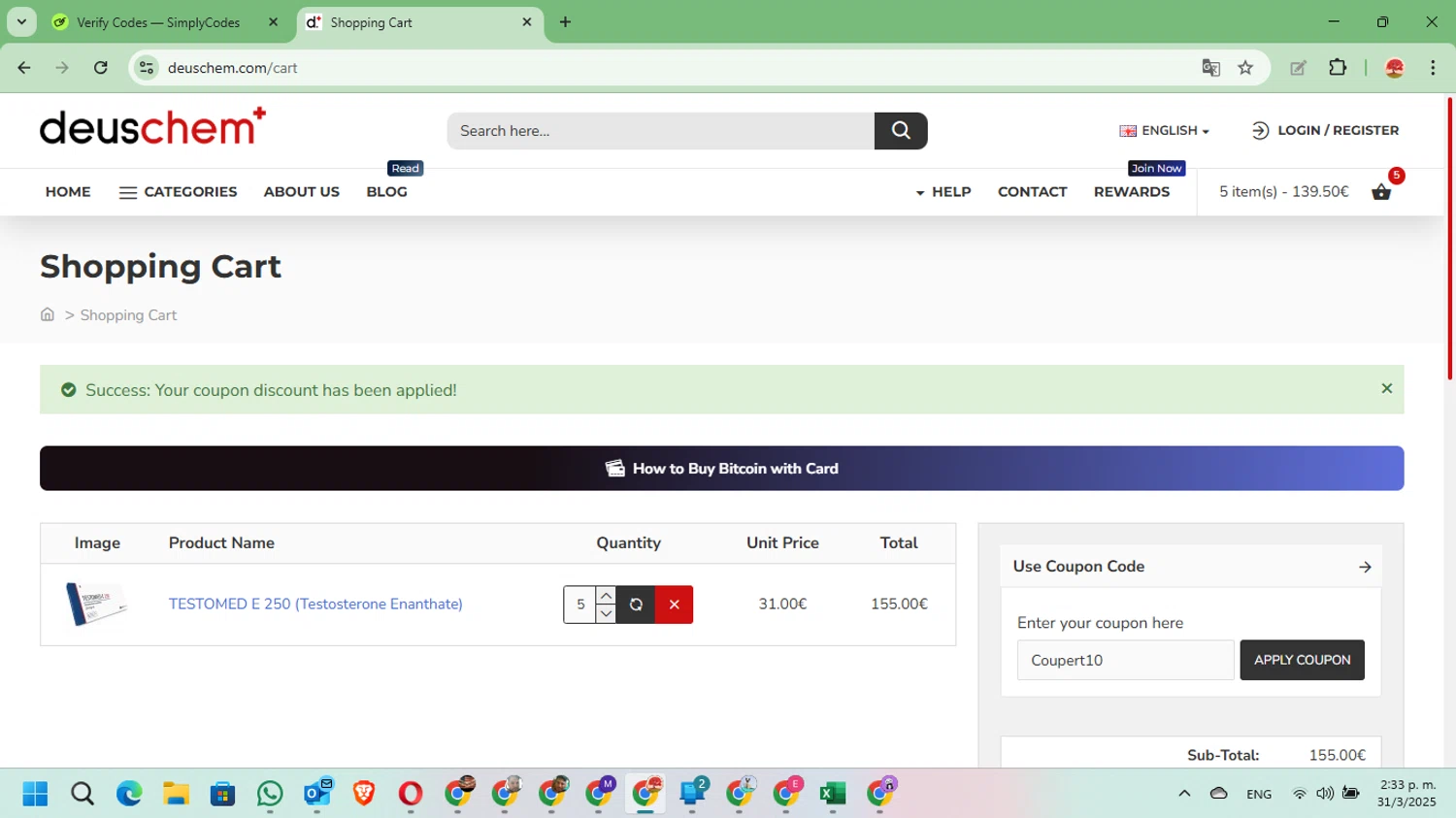Open Windows taskbar search
The height and width of the screenshot is (818, 1456).
83,794
